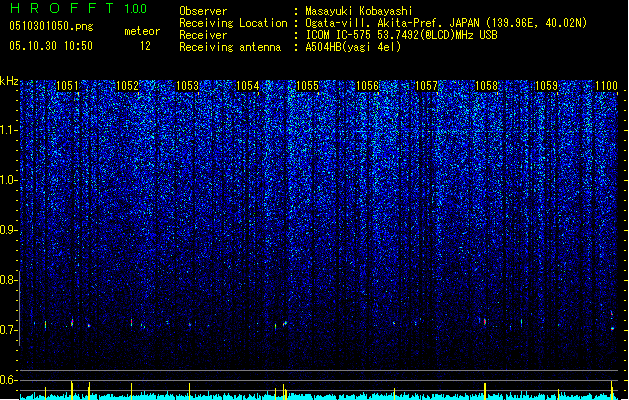Click the meteor echo just before 1055

click(x=285, y=323)
